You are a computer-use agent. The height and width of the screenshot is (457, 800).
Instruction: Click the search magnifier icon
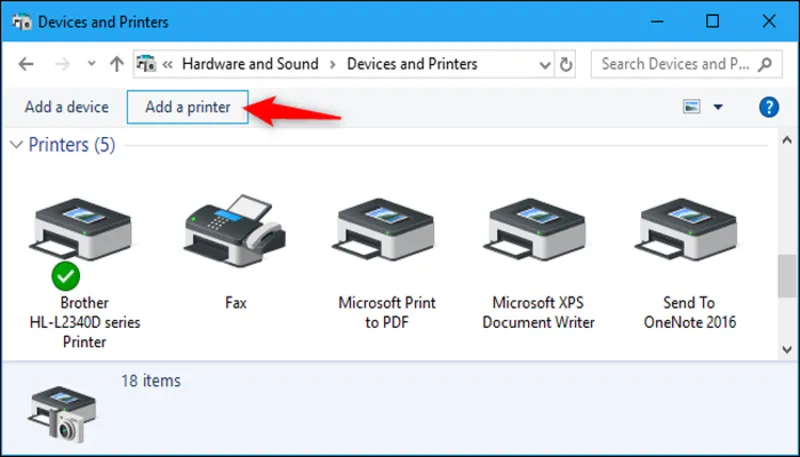click(765, 64)
